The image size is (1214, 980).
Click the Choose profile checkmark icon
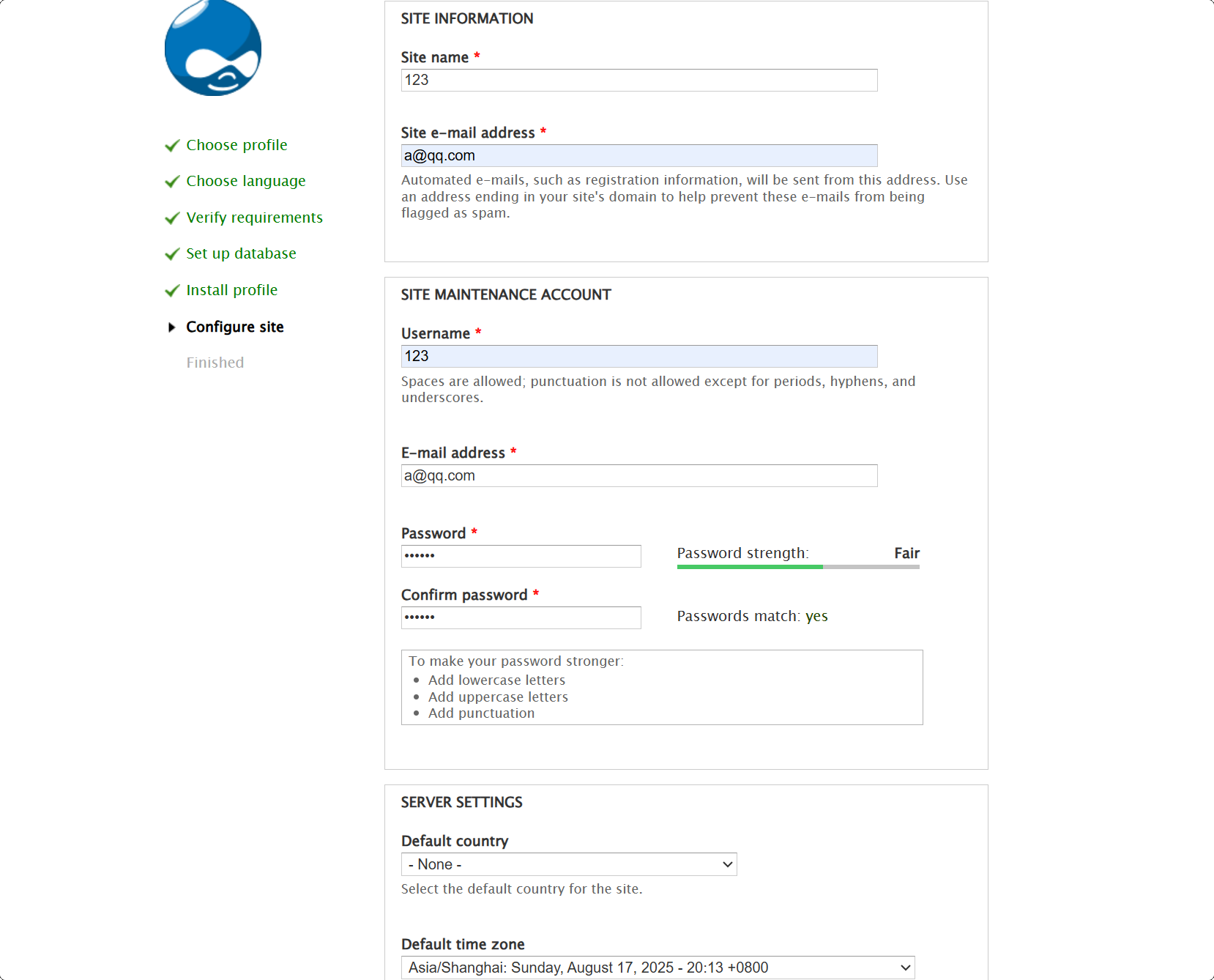coord(172,146)
